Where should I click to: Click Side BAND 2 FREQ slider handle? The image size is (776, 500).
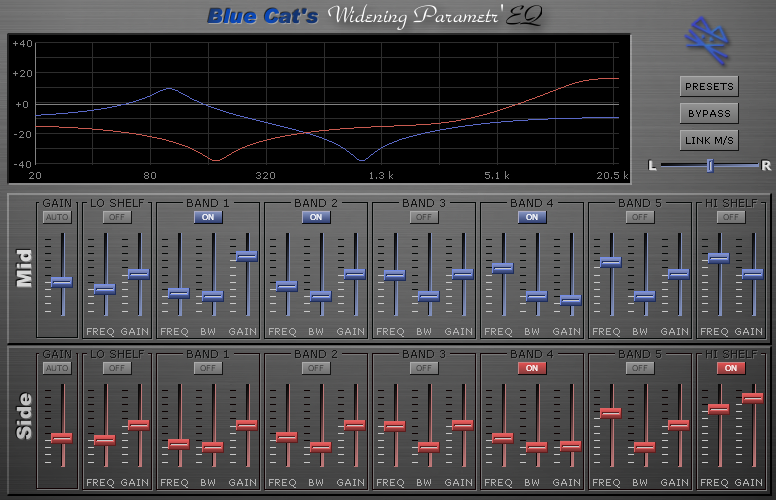point(287,437)
